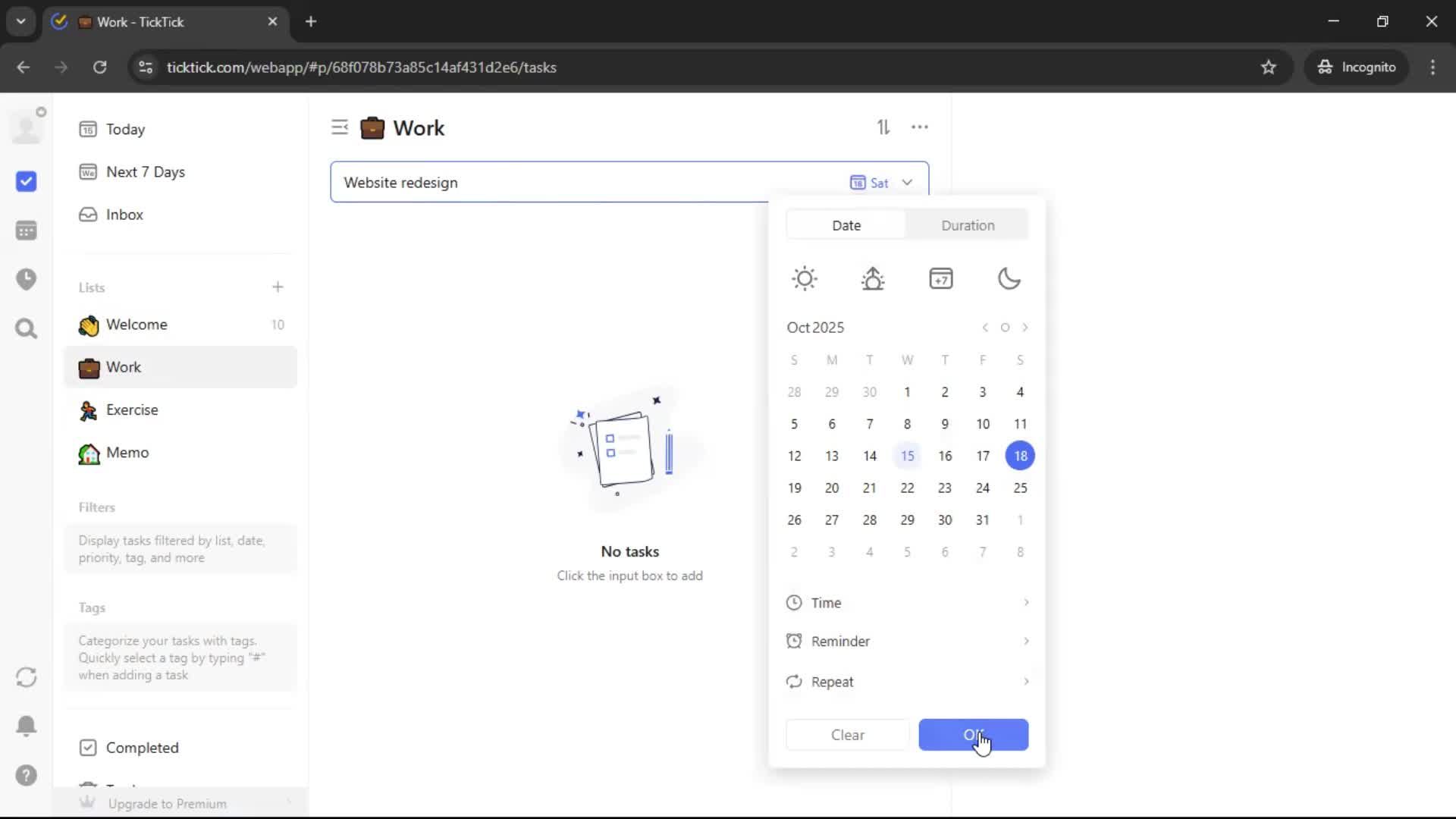This screenshot has width=1456, height=819.
Task: Switch to the Date tab
Action: (x=846, y=225)
